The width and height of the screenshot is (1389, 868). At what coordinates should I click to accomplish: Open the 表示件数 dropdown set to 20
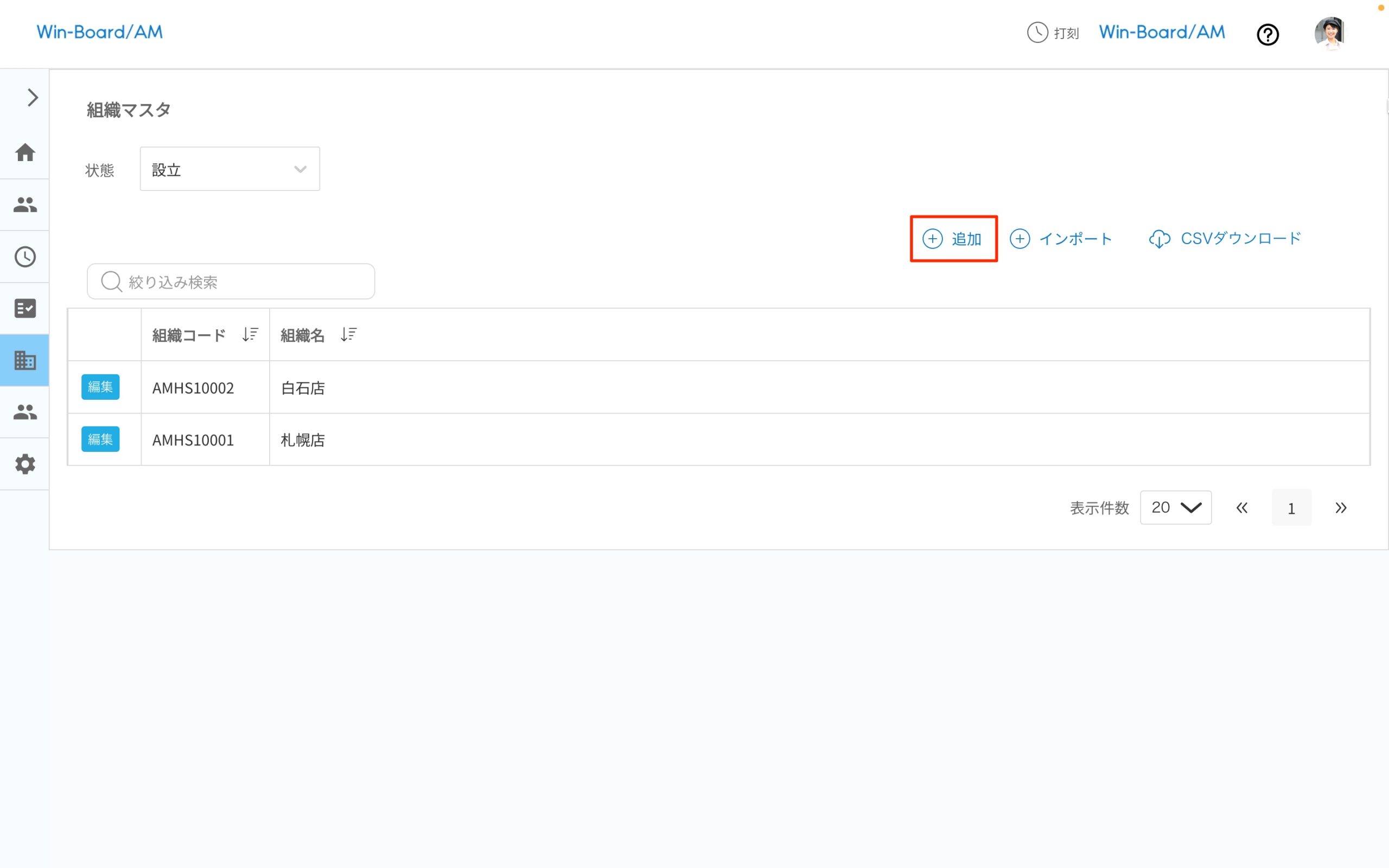tap(1175, 507)
